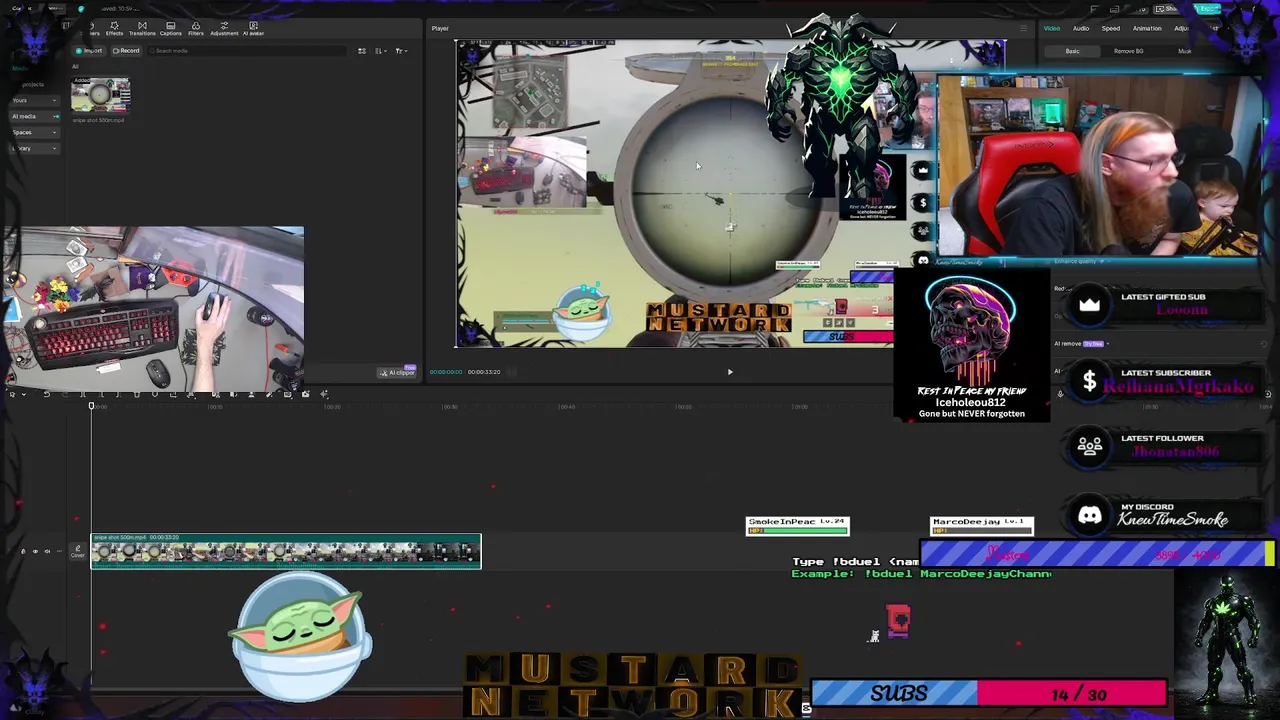Expand the Yours section

tap(36, 100)
